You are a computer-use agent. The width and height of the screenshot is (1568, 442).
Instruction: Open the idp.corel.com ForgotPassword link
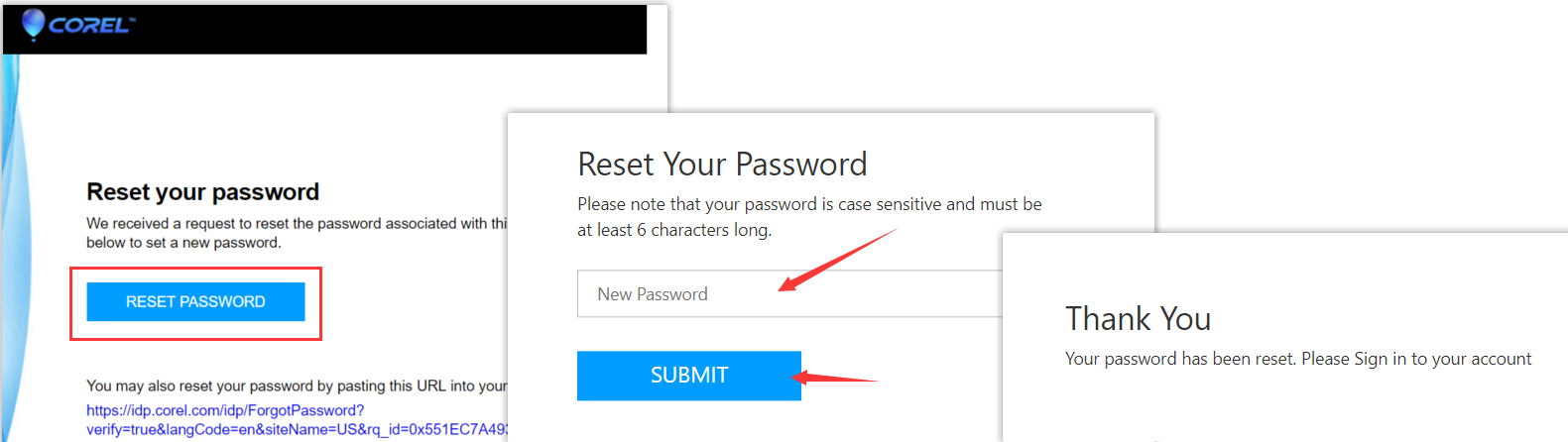click(225, 410)
